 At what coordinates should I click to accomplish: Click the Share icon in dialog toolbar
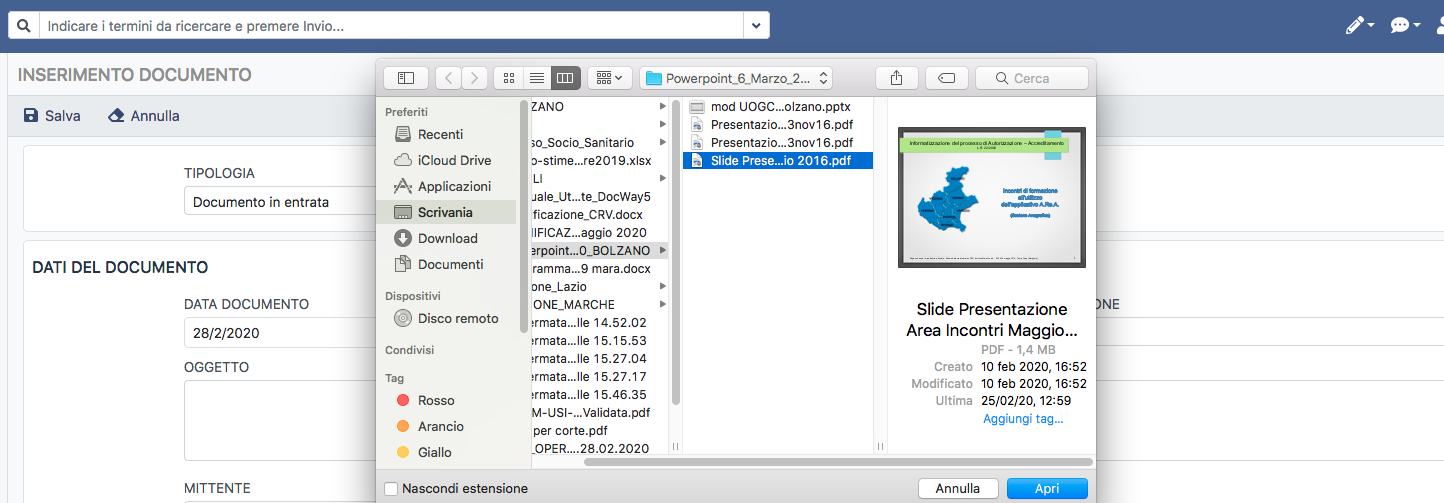point(895,78)
